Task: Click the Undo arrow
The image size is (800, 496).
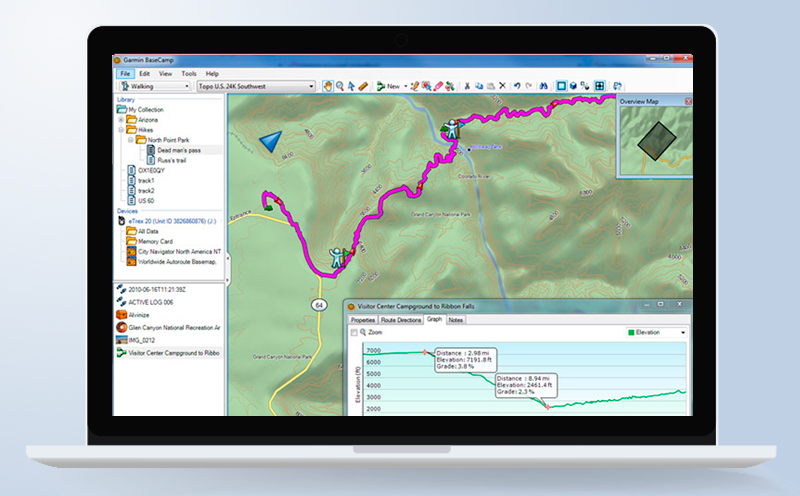Action: click(516, 86)
